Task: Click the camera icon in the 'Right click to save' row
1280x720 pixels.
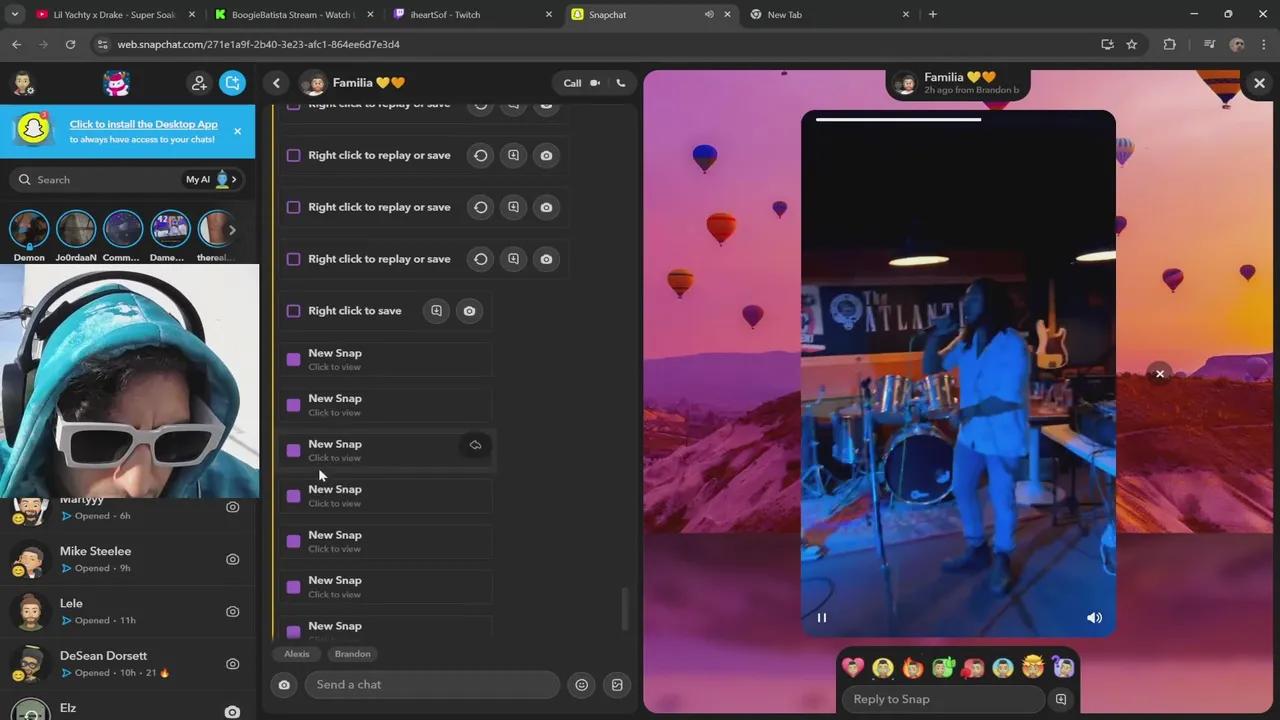Action: click(469, 311)
